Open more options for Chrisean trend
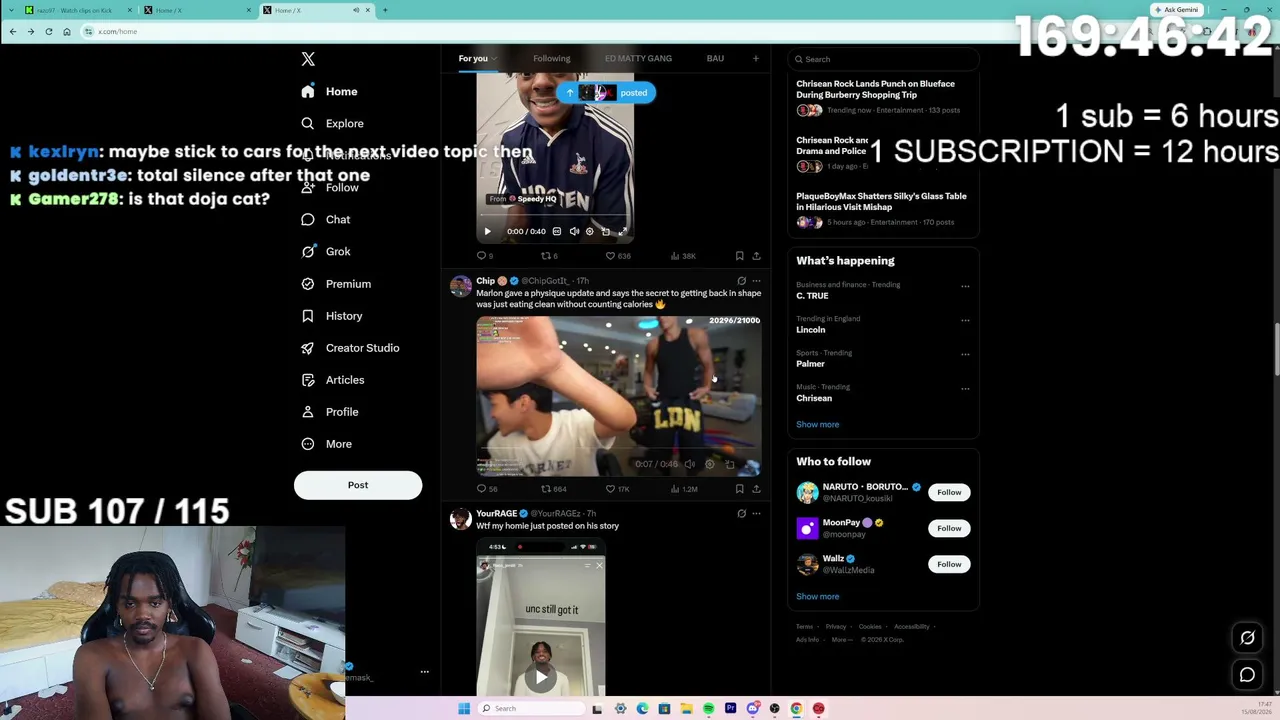The height and width of the screenshot is (720, 1280). click(x=965, y=388)
